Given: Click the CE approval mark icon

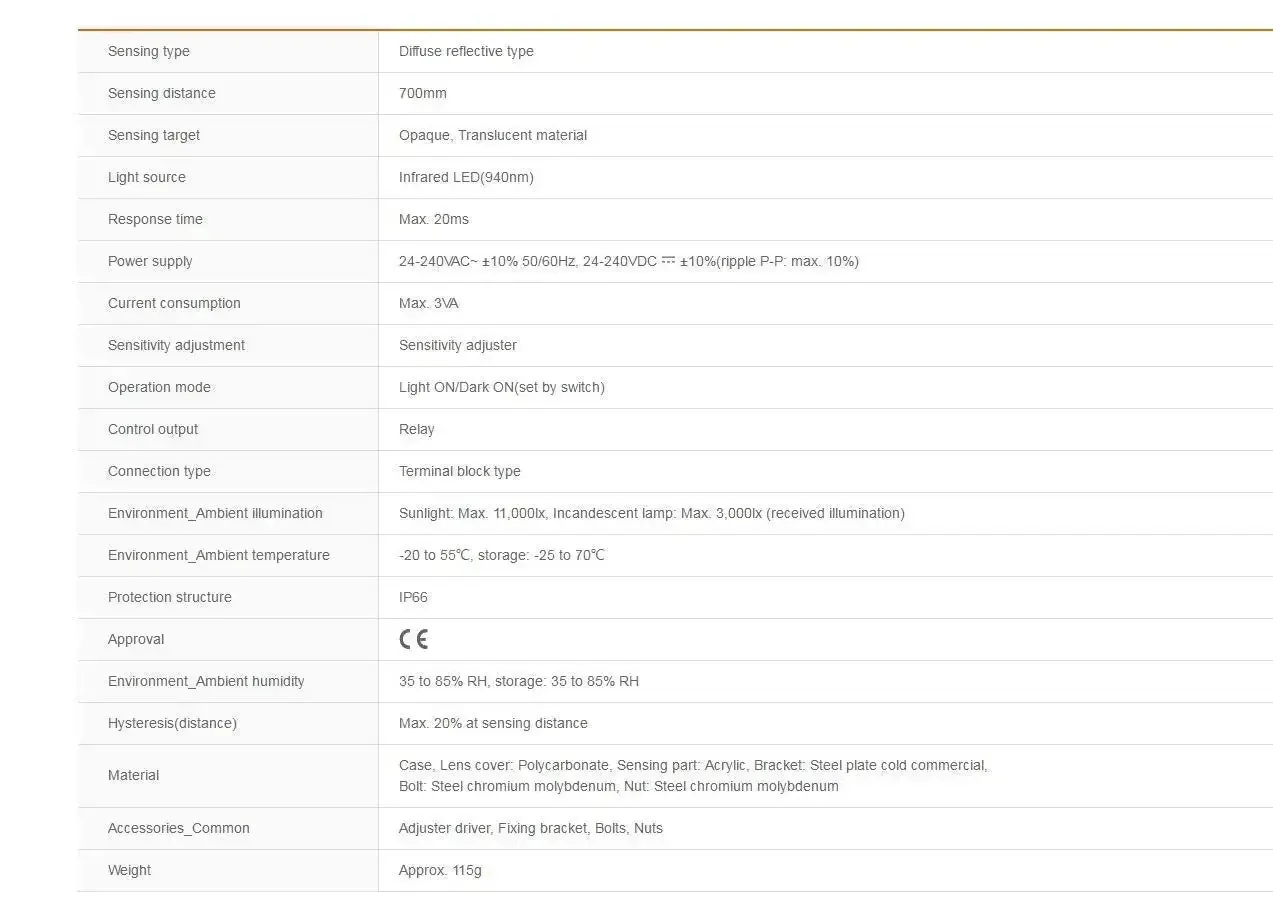Looking at the screenshot, I should (x=413, y=639).
